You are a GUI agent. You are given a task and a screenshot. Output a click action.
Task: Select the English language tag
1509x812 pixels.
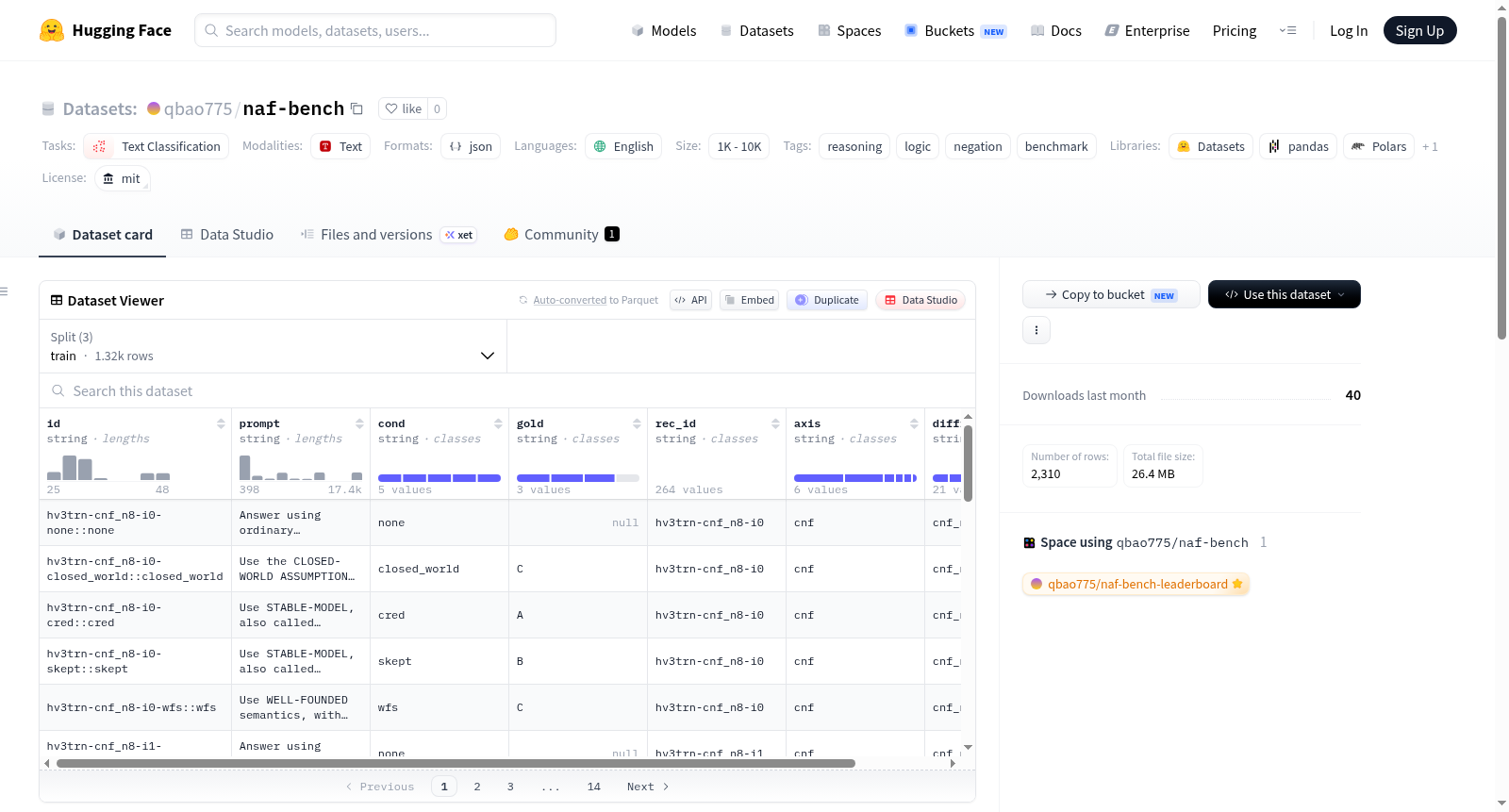pyautogui.click(x=623, y=146)
